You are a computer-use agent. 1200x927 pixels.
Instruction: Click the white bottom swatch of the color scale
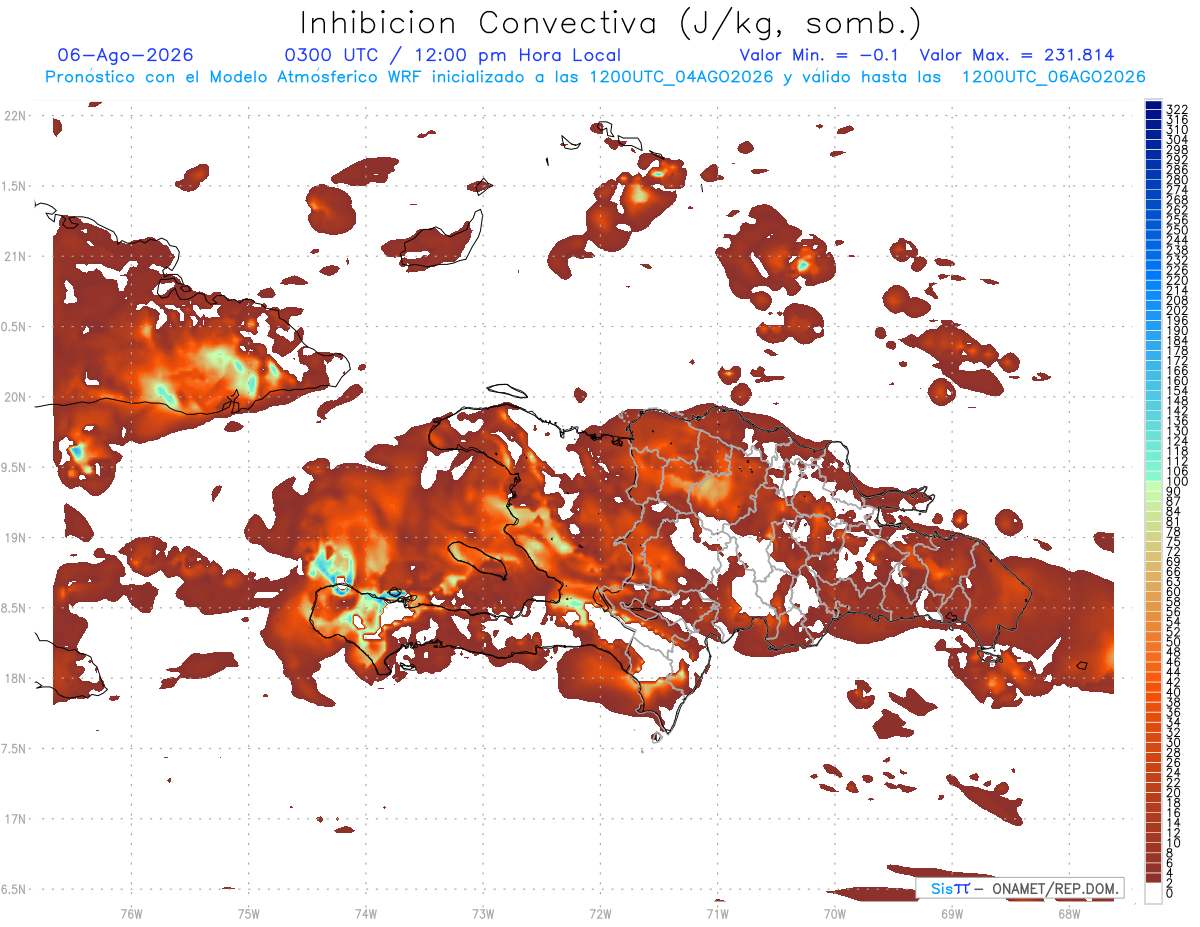1153,892
